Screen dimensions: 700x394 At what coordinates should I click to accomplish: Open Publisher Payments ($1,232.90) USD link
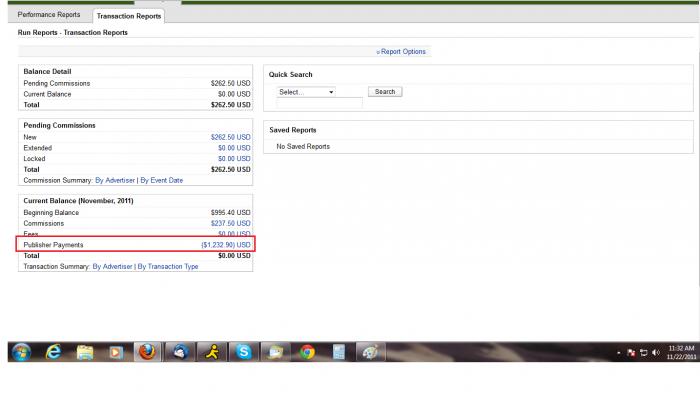[x=225, y=245]
